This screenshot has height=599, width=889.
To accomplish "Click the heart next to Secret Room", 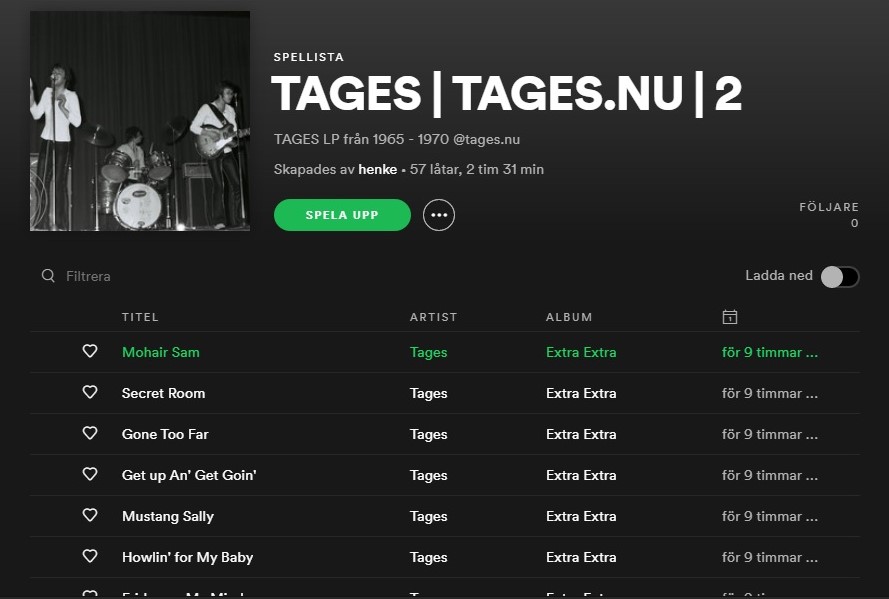I will coord(90,393).
